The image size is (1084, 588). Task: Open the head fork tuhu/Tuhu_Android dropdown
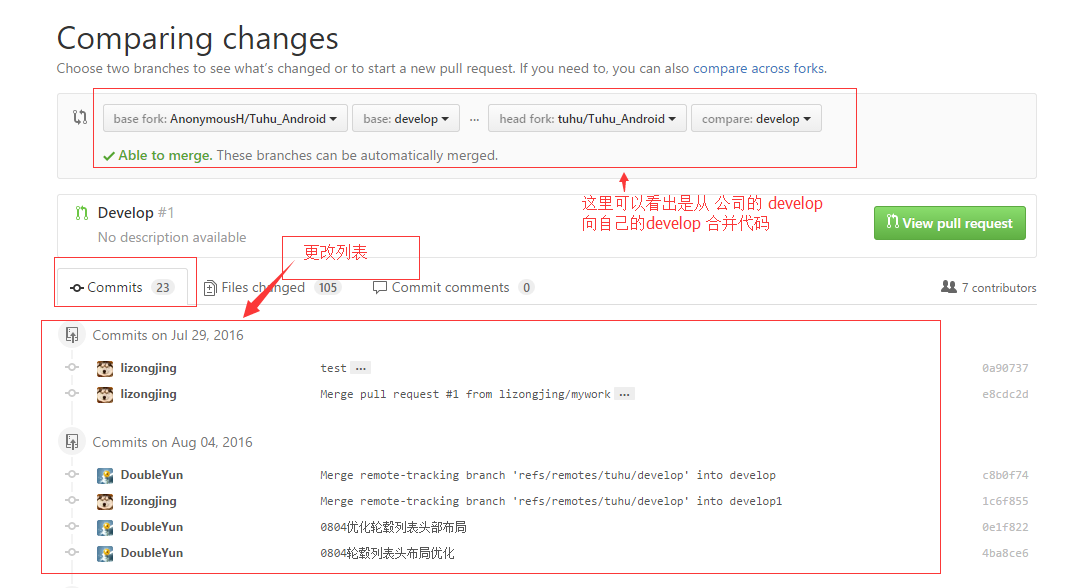(x=587, y=119)
